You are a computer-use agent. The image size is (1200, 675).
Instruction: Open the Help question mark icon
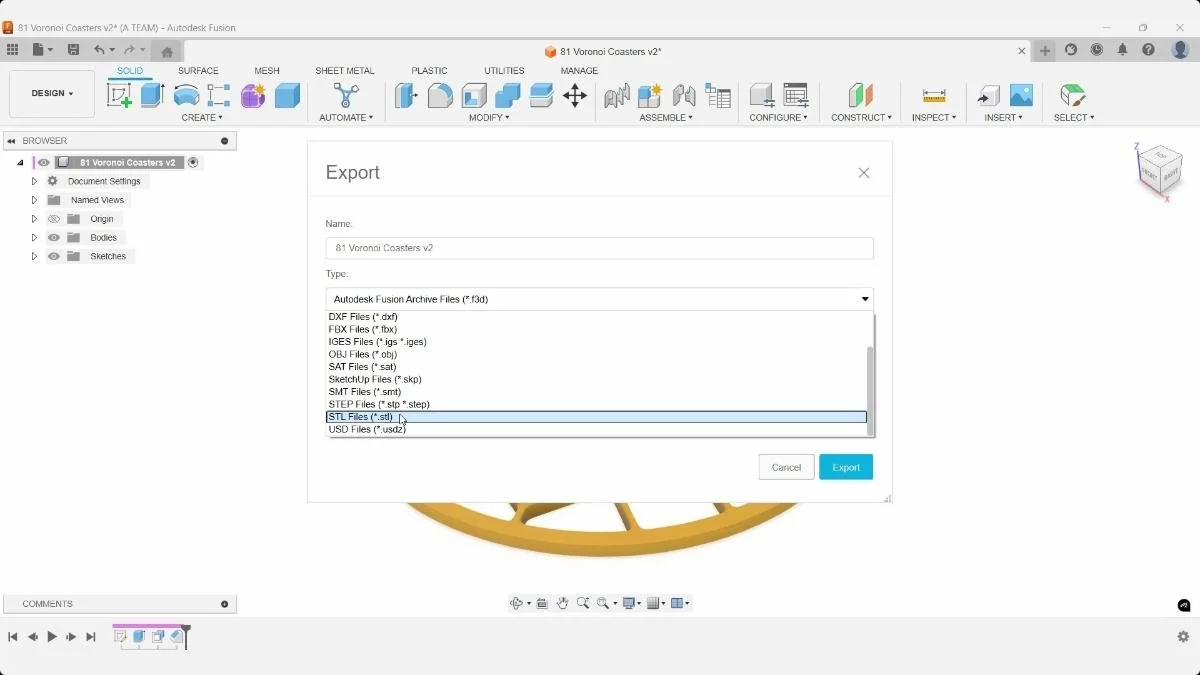pyautogui.click(x=1149, y=50)
